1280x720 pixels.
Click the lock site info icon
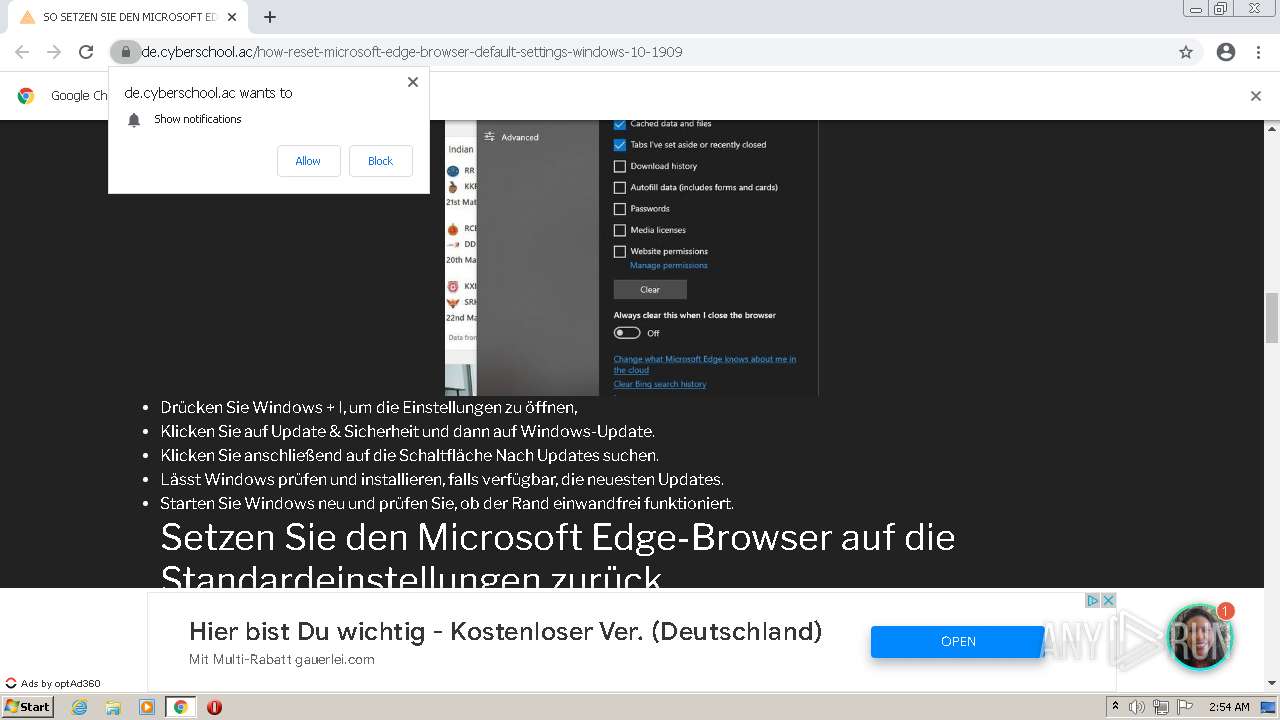coord(125,52)
